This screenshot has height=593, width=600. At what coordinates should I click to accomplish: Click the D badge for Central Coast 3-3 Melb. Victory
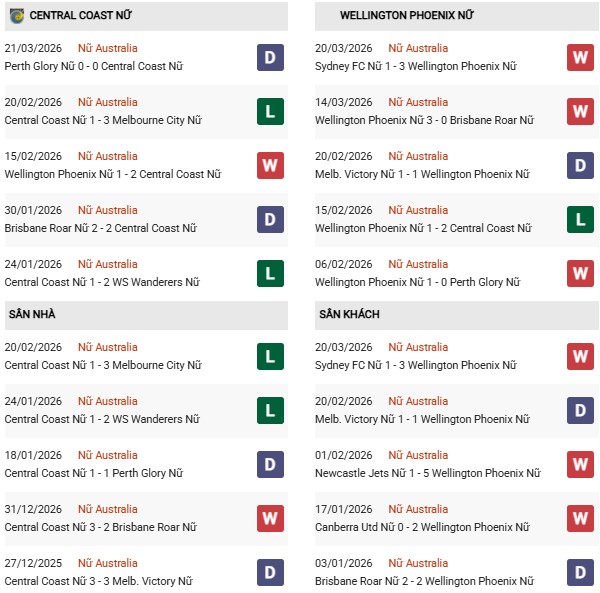pyautogui.click(x=270, y=572)
